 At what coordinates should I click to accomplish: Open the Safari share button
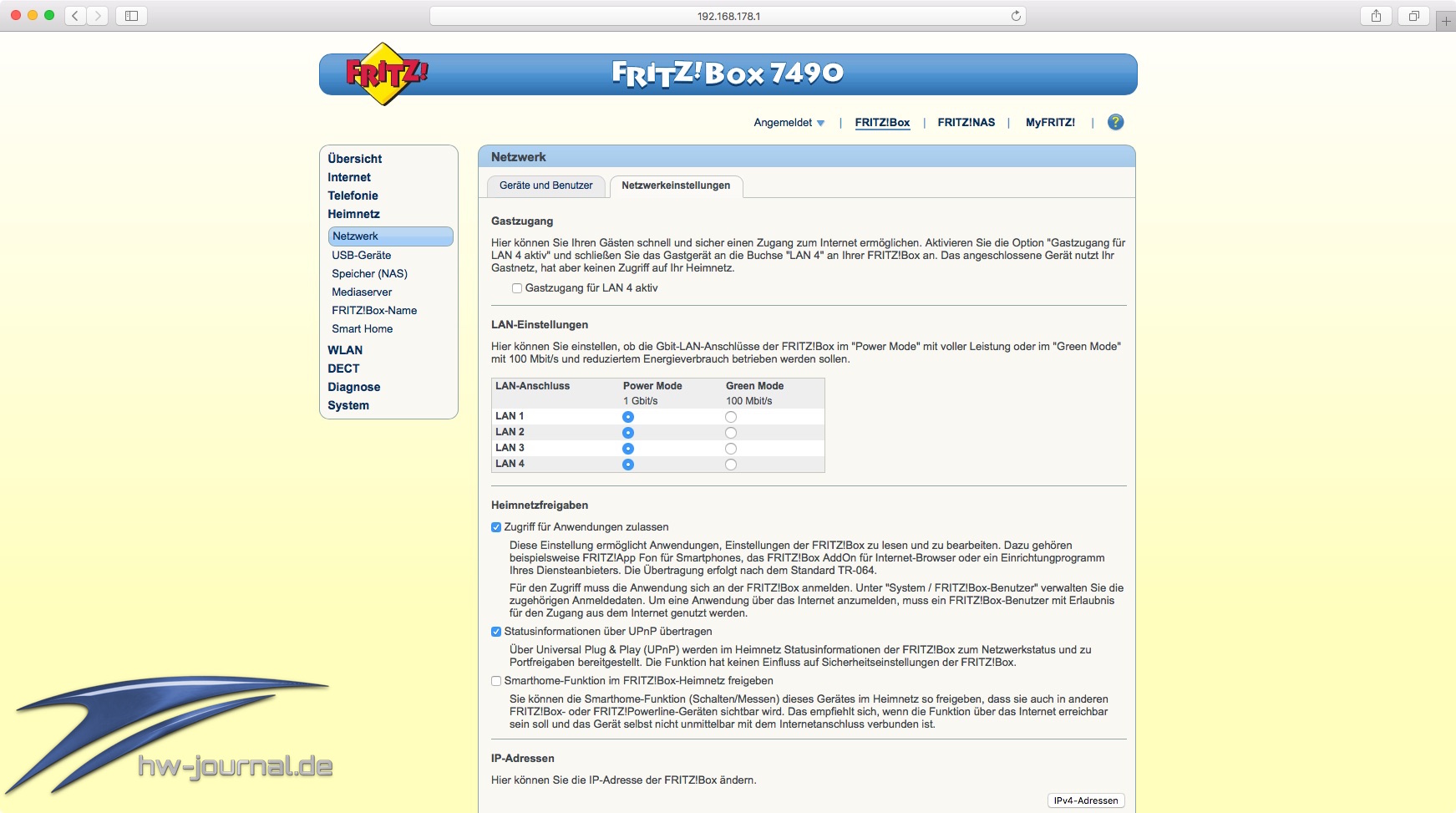click(x=1376, y=15)
